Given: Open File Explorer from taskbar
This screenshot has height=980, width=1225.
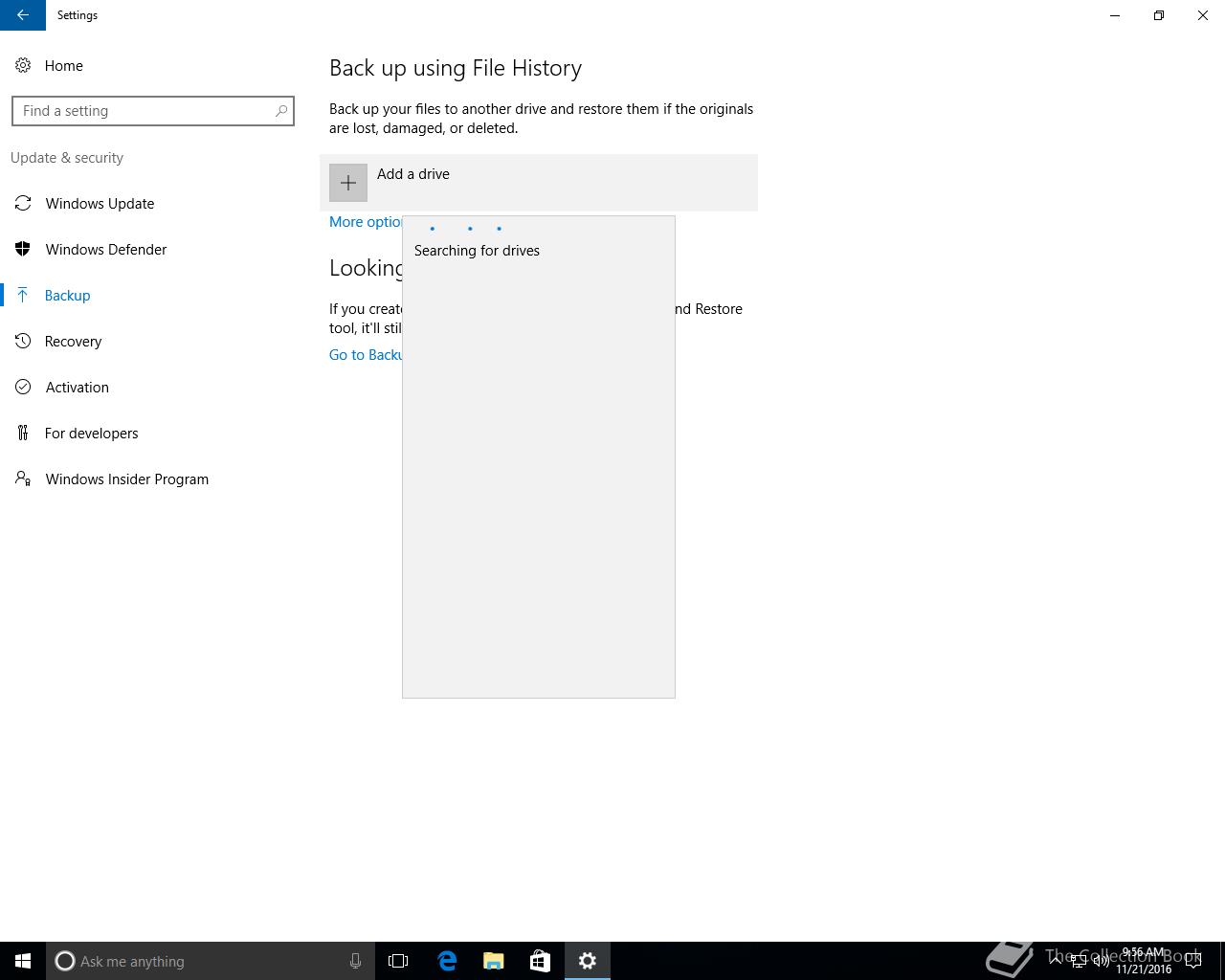Looking at the screenshot, I should click(x=493, y=961).
